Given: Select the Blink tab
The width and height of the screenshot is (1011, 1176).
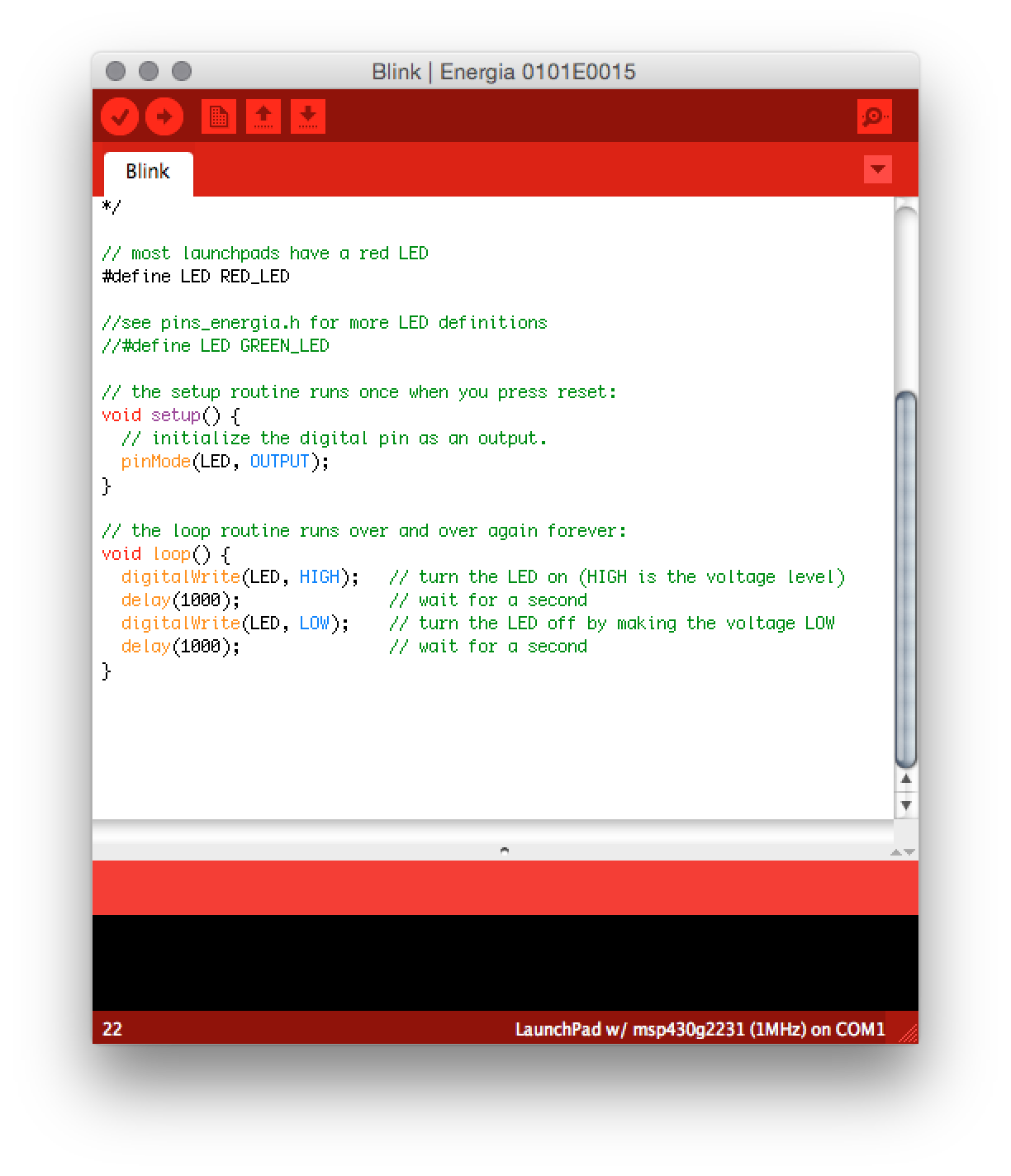Looking at the screenshot, I should pyautogui.click(x=148, y=172).
